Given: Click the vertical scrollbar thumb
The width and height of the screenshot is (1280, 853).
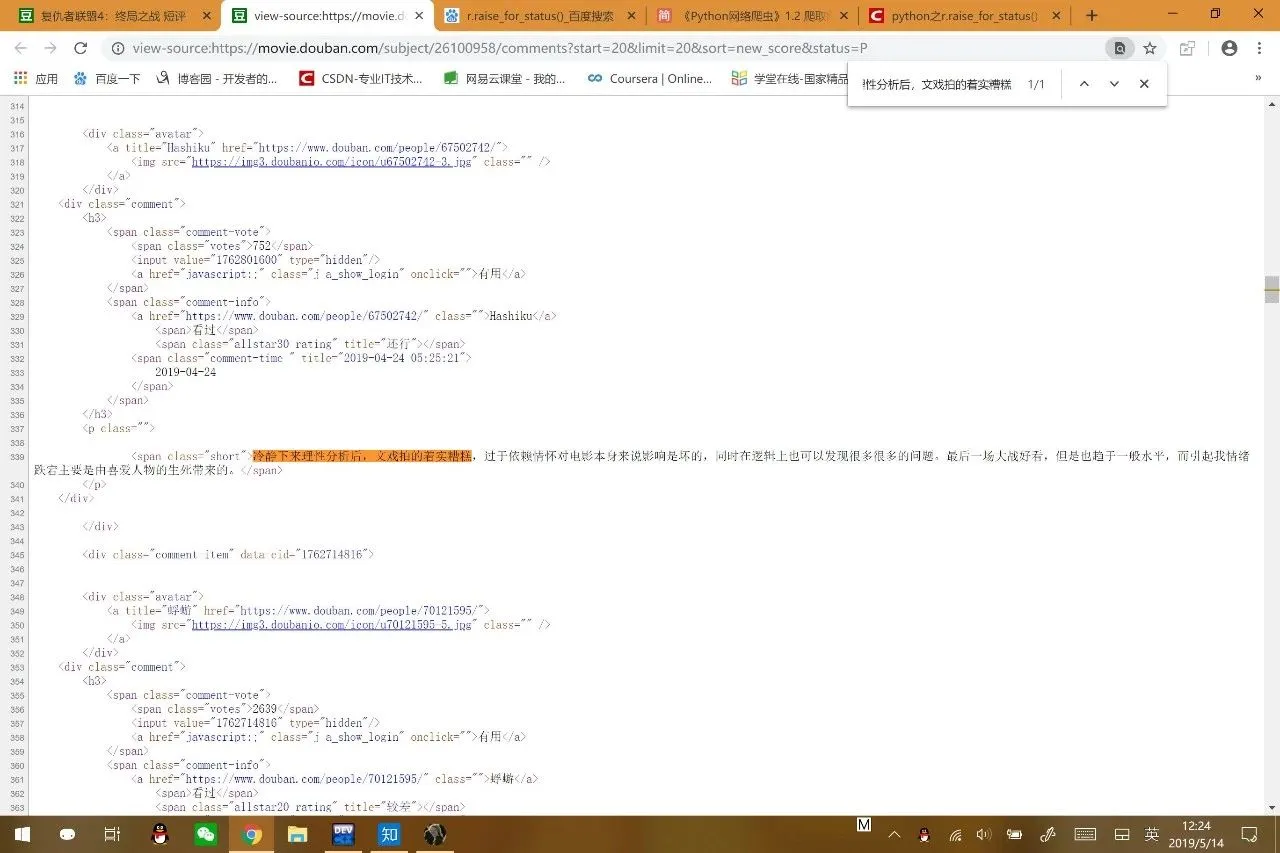Looking at the screenshot, I should 1271,289.
